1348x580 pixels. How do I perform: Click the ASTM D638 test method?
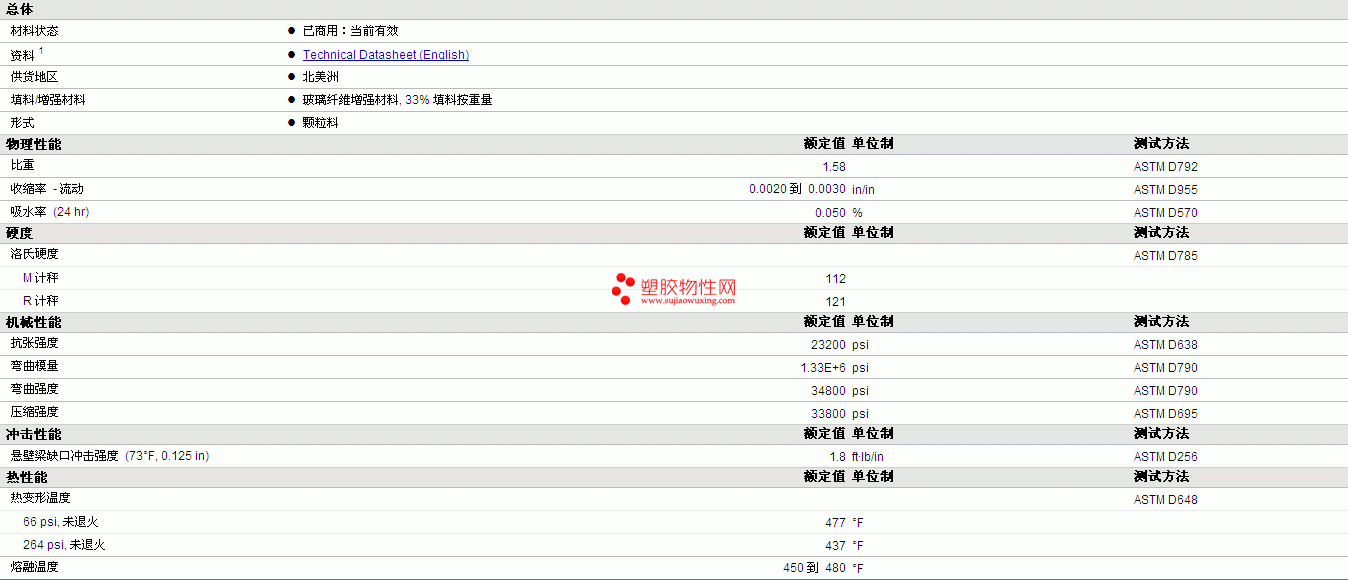pyautogui.click(x=1166, y=345)
